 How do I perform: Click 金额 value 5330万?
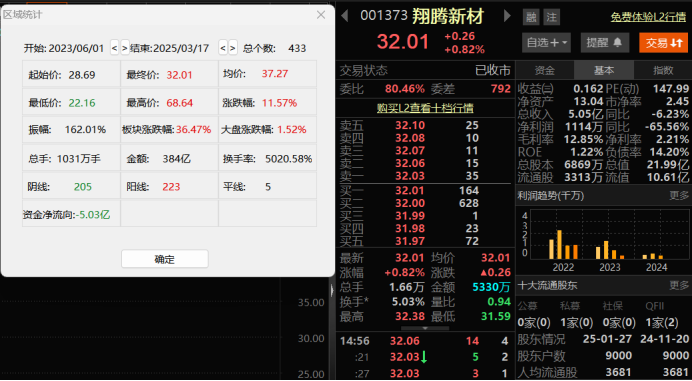[491, 288]
